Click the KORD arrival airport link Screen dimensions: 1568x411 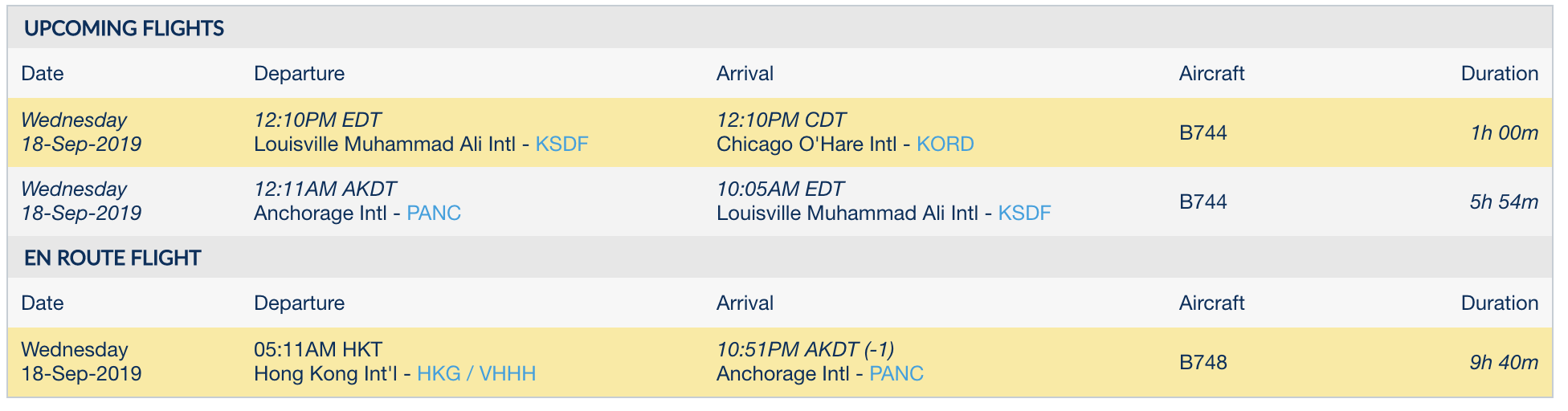(945, 144)
